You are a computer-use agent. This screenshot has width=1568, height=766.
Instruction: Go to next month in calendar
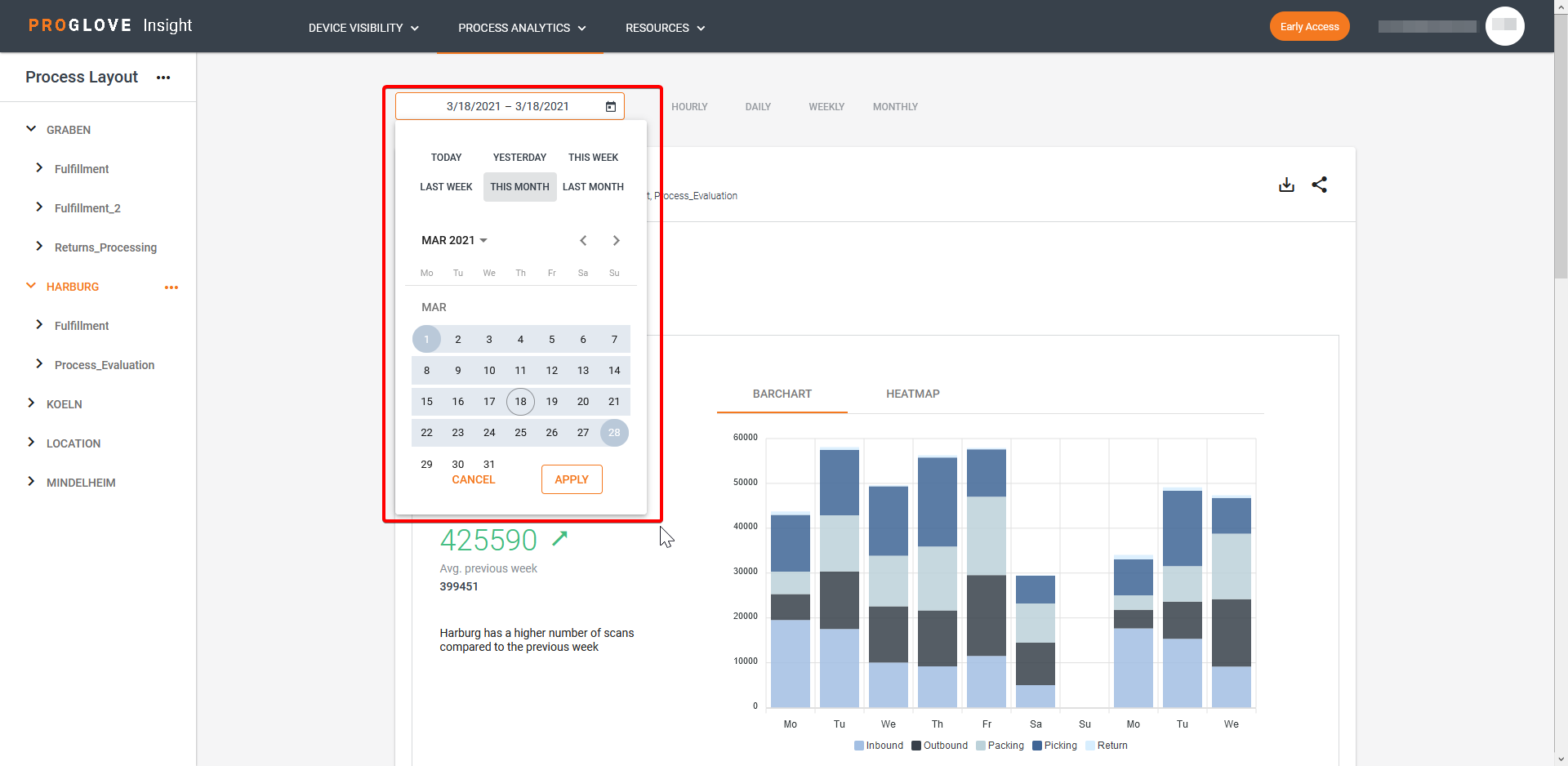(616, 240)
